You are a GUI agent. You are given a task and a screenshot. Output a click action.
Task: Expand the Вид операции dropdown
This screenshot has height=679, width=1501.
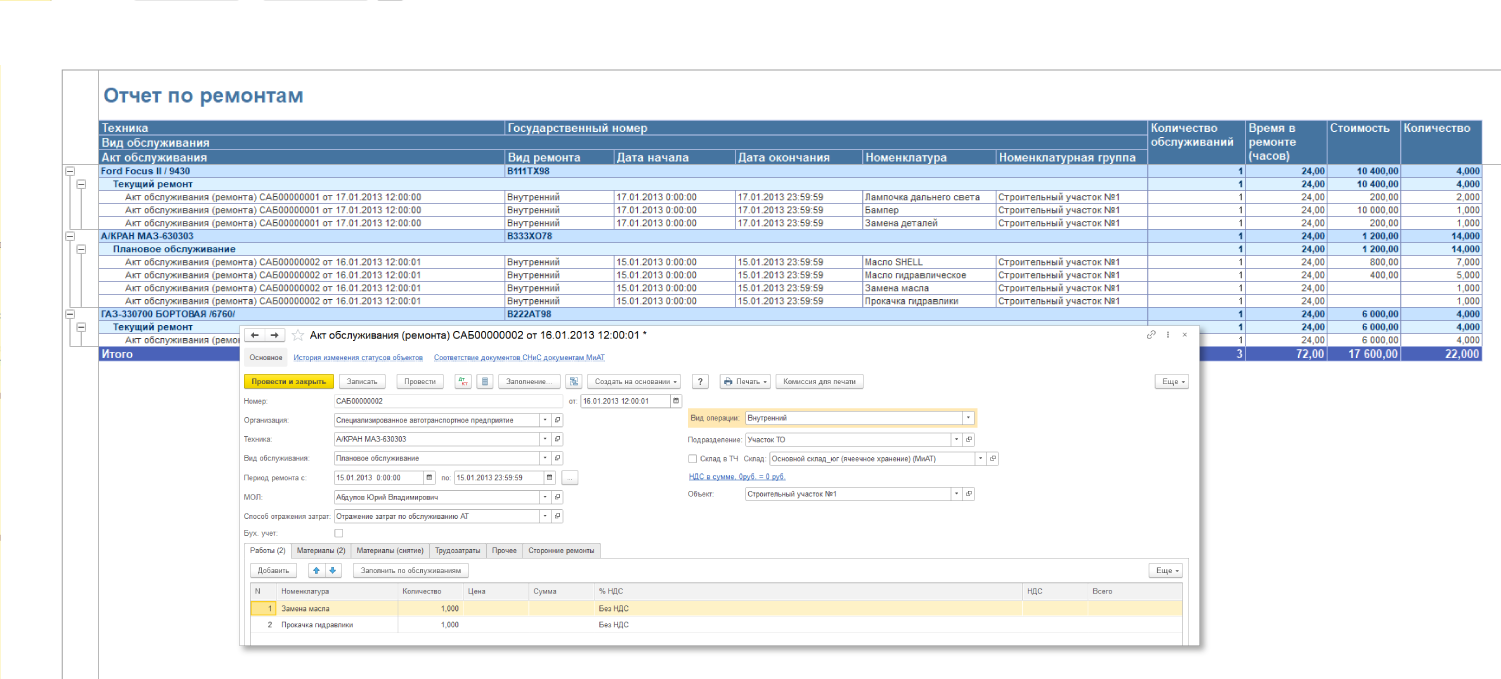968,419
